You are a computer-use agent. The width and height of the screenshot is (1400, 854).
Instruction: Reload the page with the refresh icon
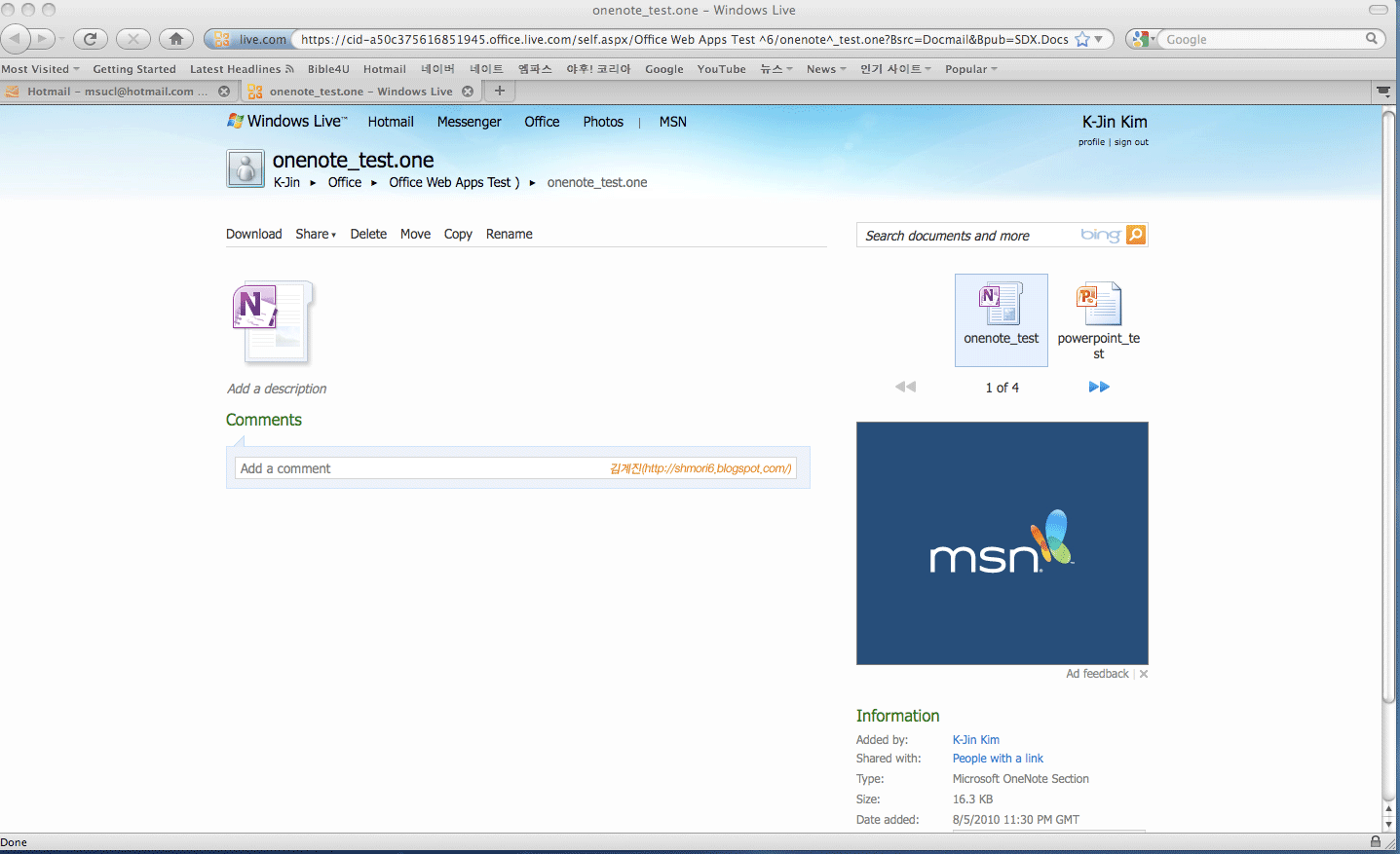tap(90, 39)
